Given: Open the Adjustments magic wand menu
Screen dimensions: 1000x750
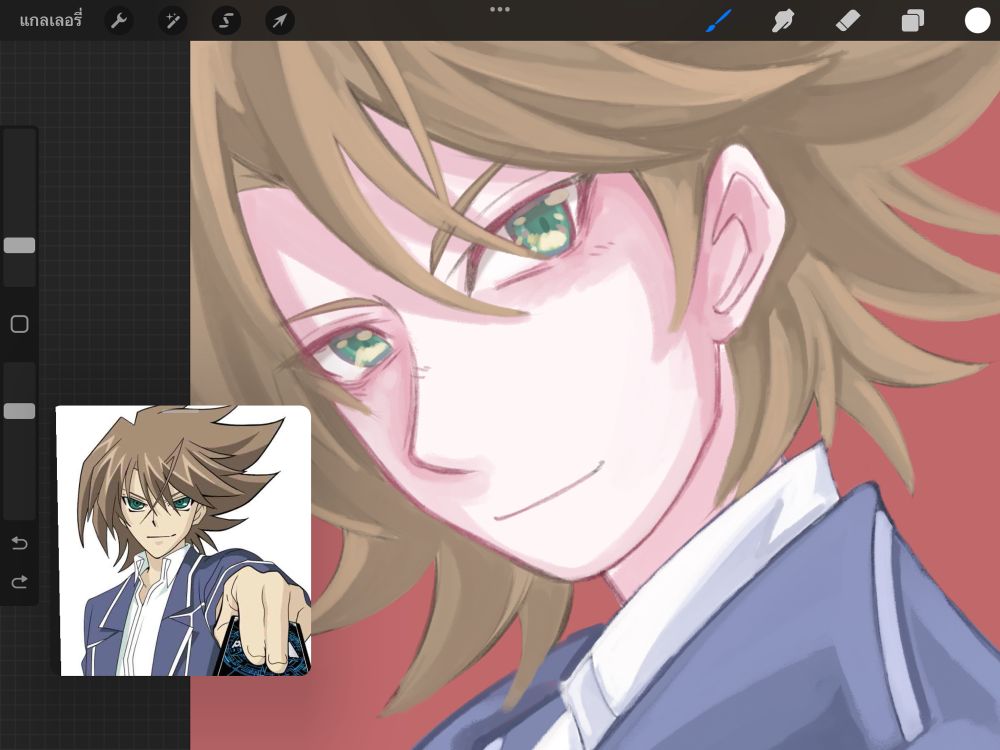Looking at the screenshot, I should [x=172, y=21].
